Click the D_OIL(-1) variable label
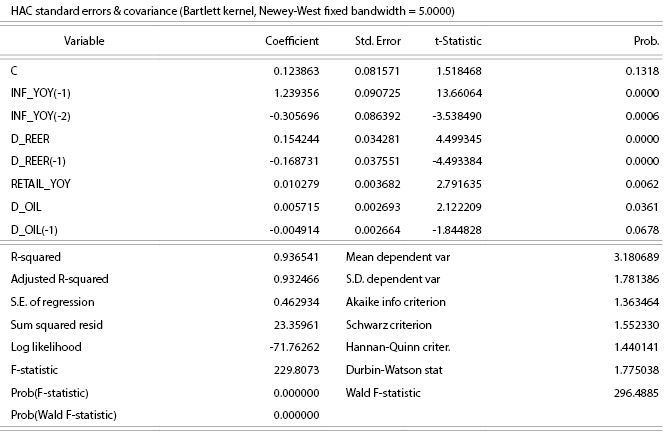Image resolution: width=668 pixels, height=432 pixels. click(x=34, y=230)
